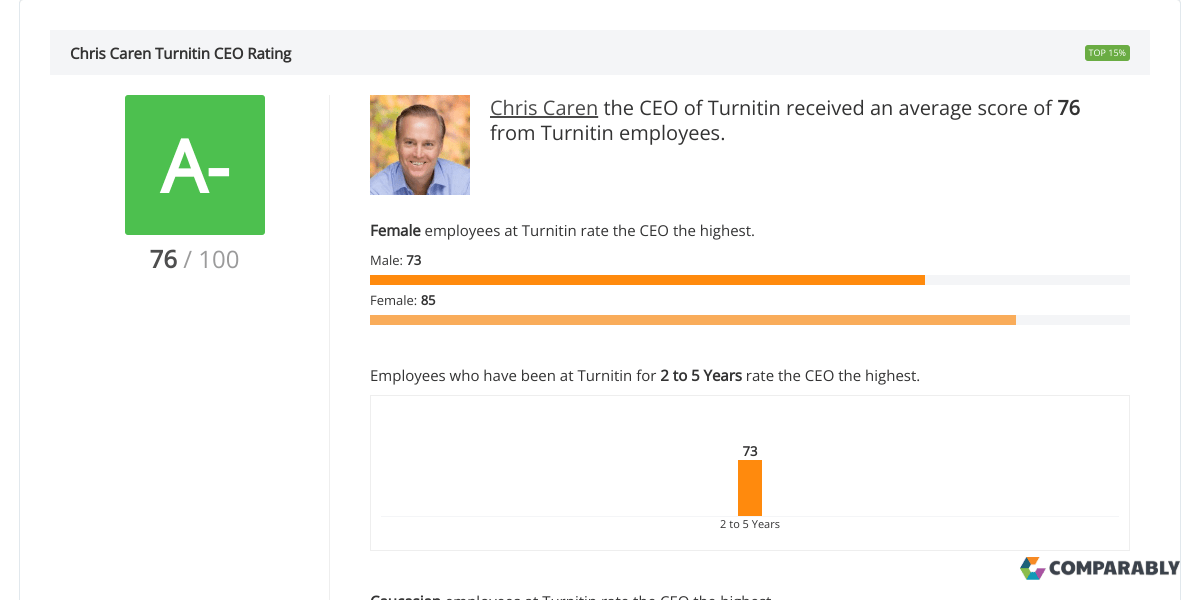
Task: Click the Female: 85 text label
Action: pos(403,300)
